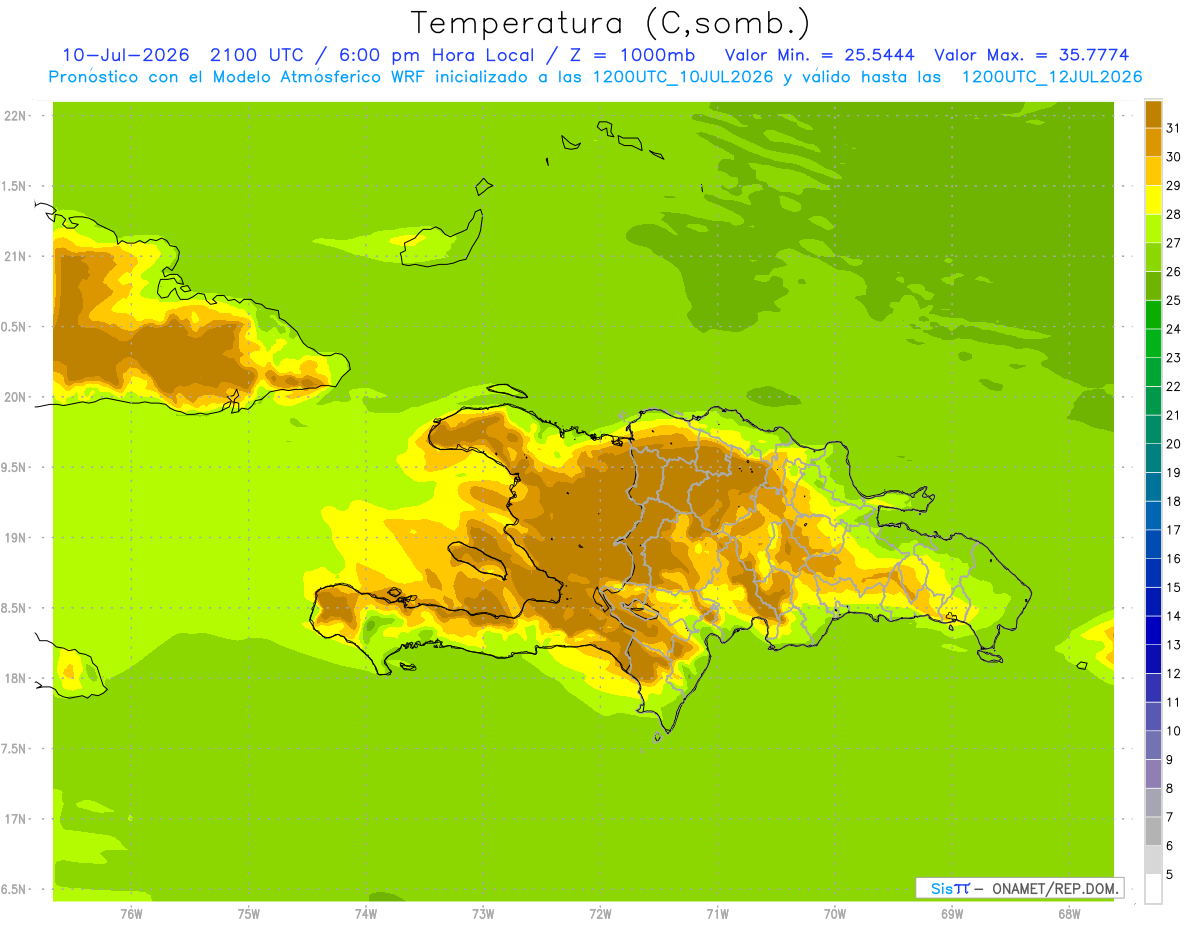Click the dark brown swatch above 31
The image size is (1200, 927).
click(x=1153, y=114)
